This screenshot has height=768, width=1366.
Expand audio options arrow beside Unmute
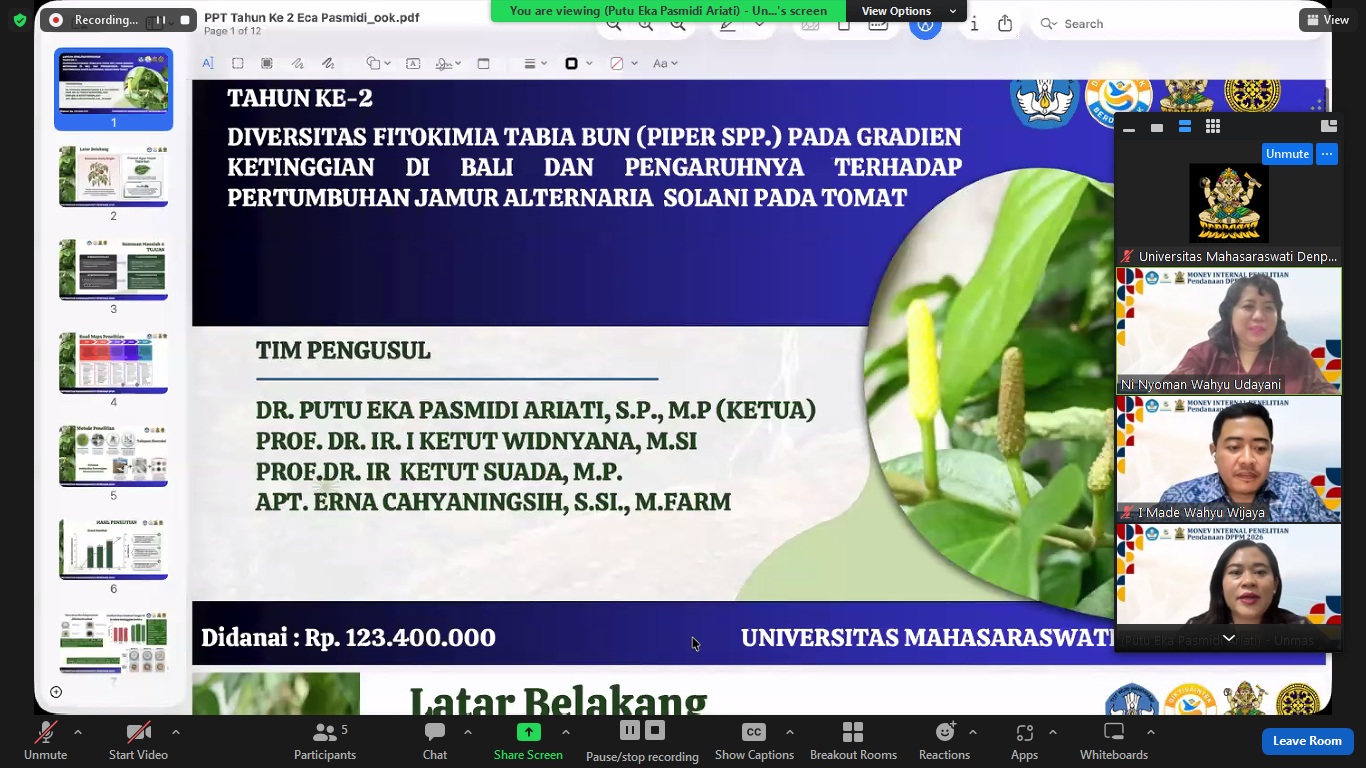coord(78,732)
